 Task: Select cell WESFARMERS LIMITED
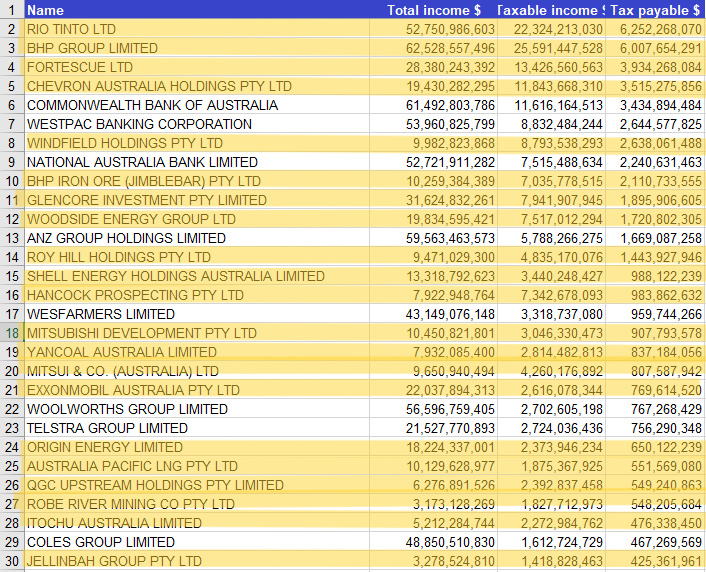(x=197, y=314)
